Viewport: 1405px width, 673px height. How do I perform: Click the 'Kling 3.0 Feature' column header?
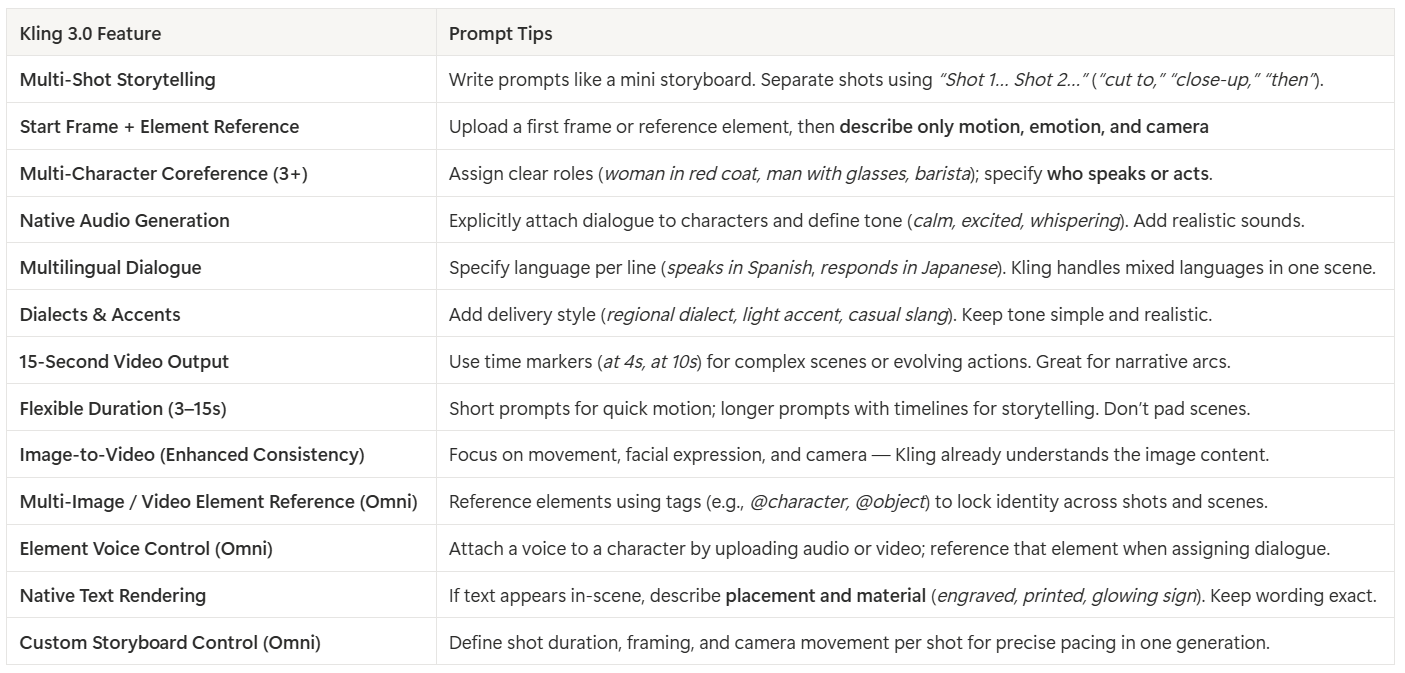click(x=90, y=34)
